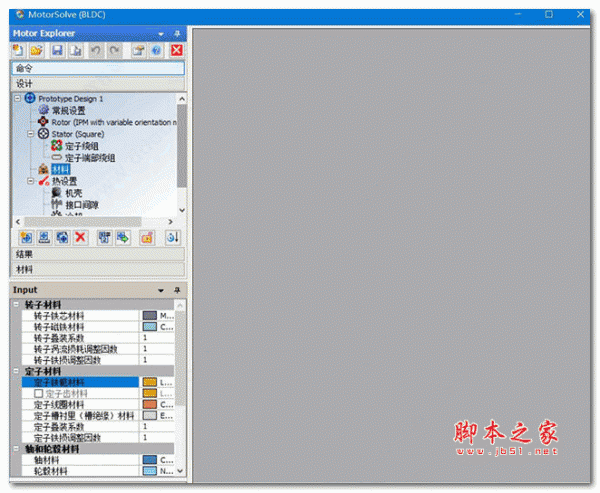Viewport: 600px width, 493px height.
Task: Click the export design green arrow icon
Action: (123, 238)
